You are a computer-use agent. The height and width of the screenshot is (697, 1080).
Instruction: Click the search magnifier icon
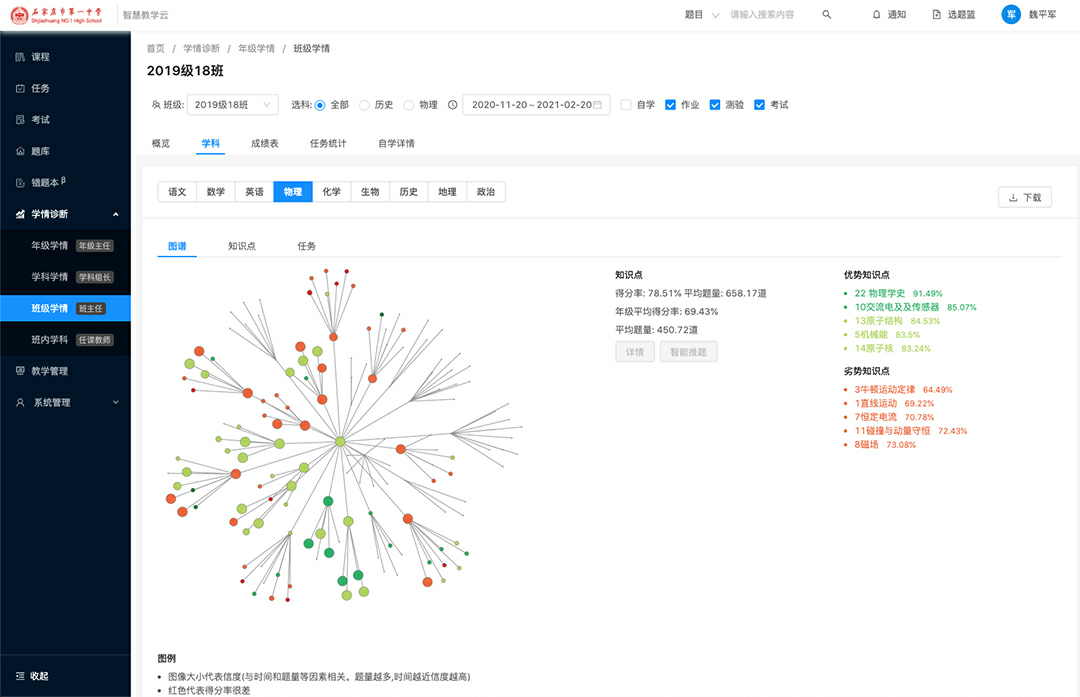pos(826,15)
